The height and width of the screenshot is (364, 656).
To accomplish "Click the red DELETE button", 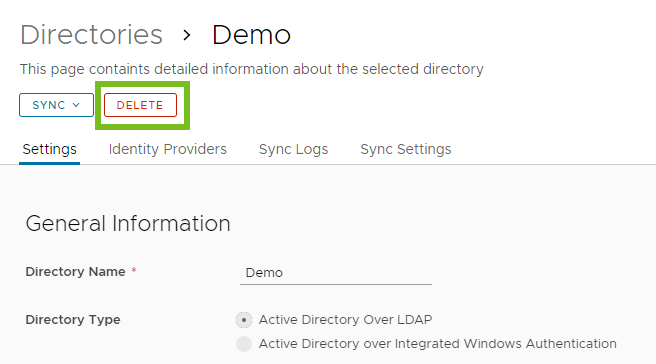I will point(140,105).
